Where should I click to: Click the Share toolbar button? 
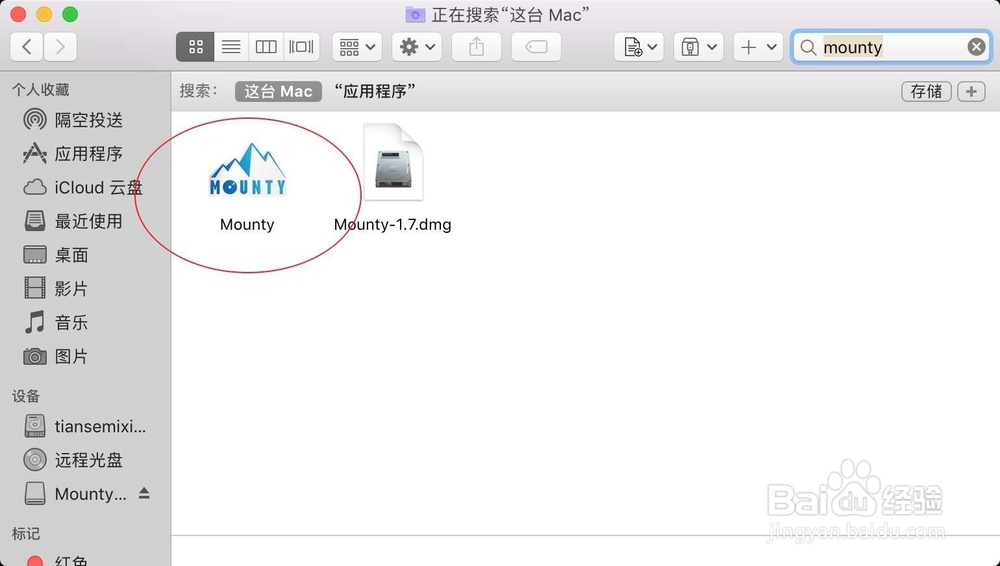[x=476, y=47]
